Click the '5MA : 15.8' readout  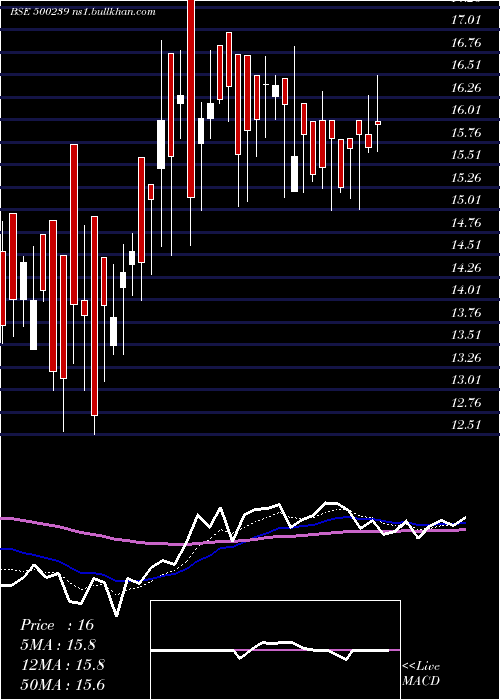tap(57, 645)
